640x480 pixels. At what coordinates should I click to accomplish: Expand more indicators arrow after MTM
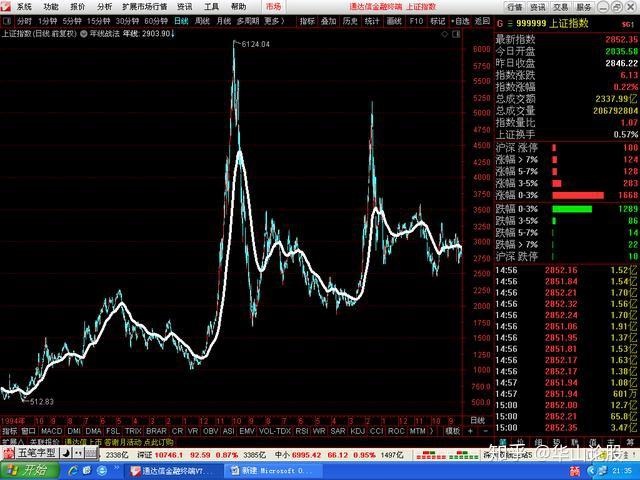(431, 431)
